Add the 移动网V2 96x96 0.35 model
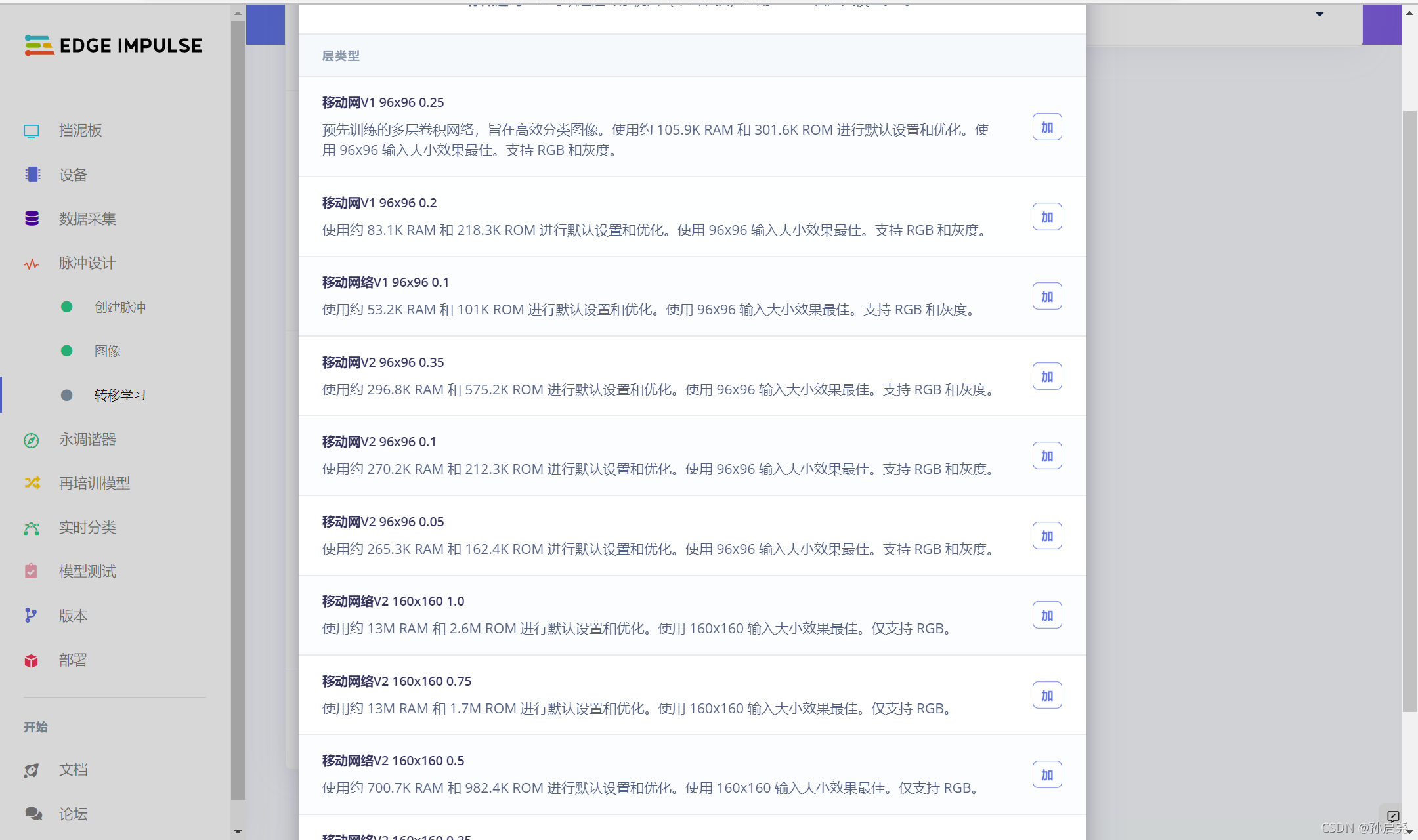The height and width of the screenshot is (840, 1418). (1046, 377)
